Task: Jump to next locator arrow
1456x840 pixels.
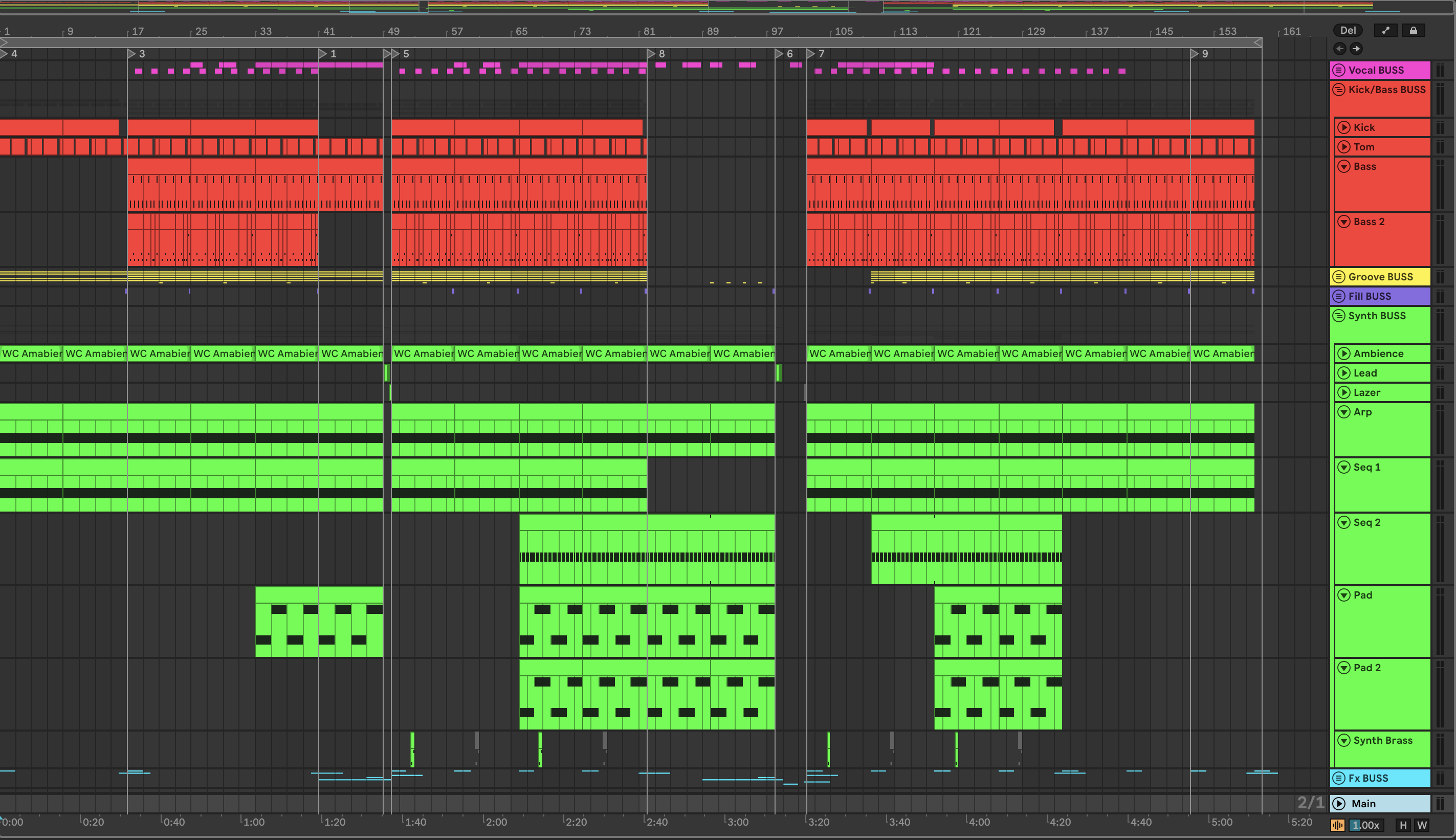Action: coord(1356,49)
